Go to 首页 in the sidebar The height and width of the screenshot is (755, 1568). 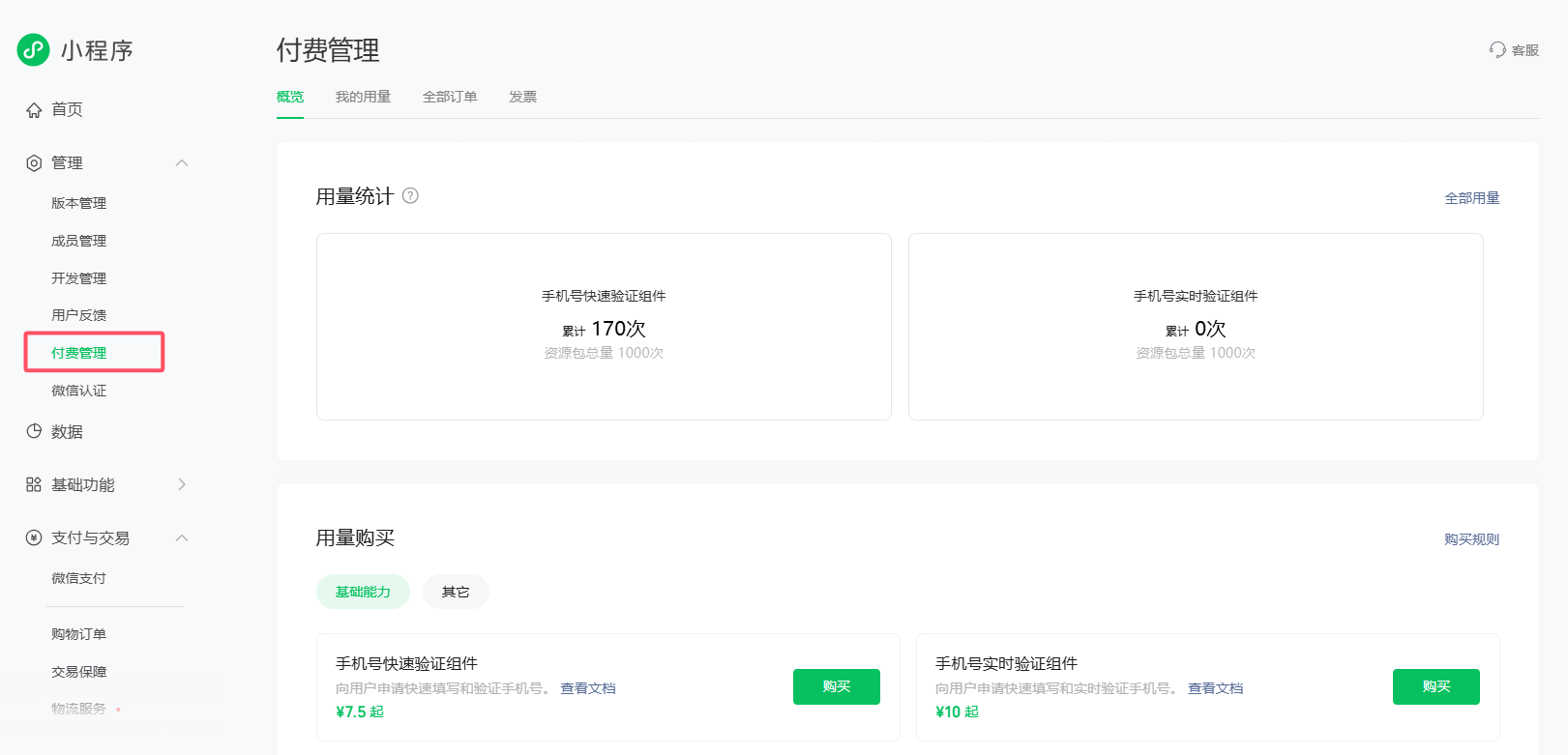tap(67, 109)
